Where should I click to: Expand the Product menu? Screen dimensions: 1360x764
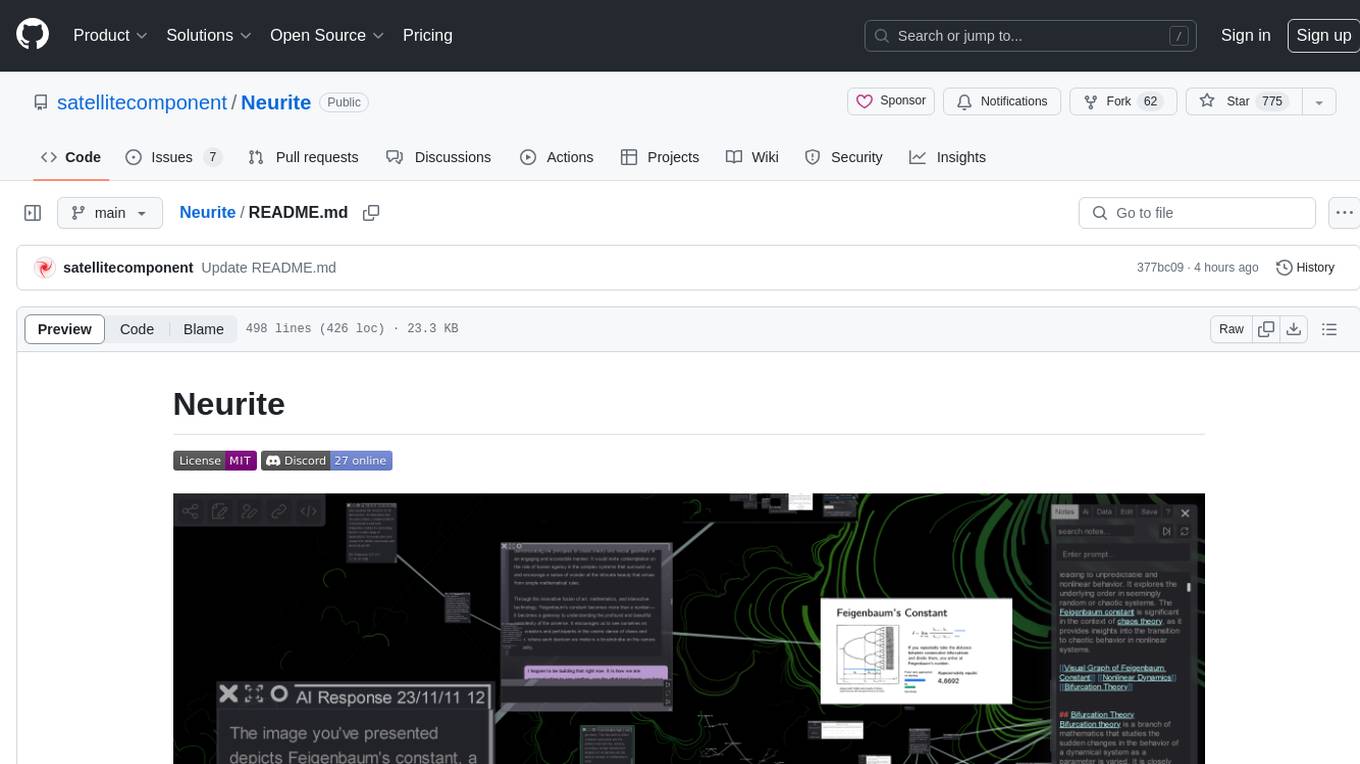110,35
